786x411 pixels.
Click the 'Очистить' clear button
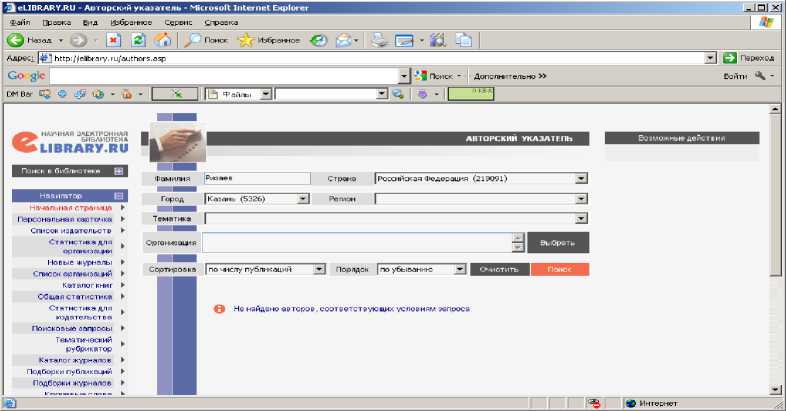point(499,270)
